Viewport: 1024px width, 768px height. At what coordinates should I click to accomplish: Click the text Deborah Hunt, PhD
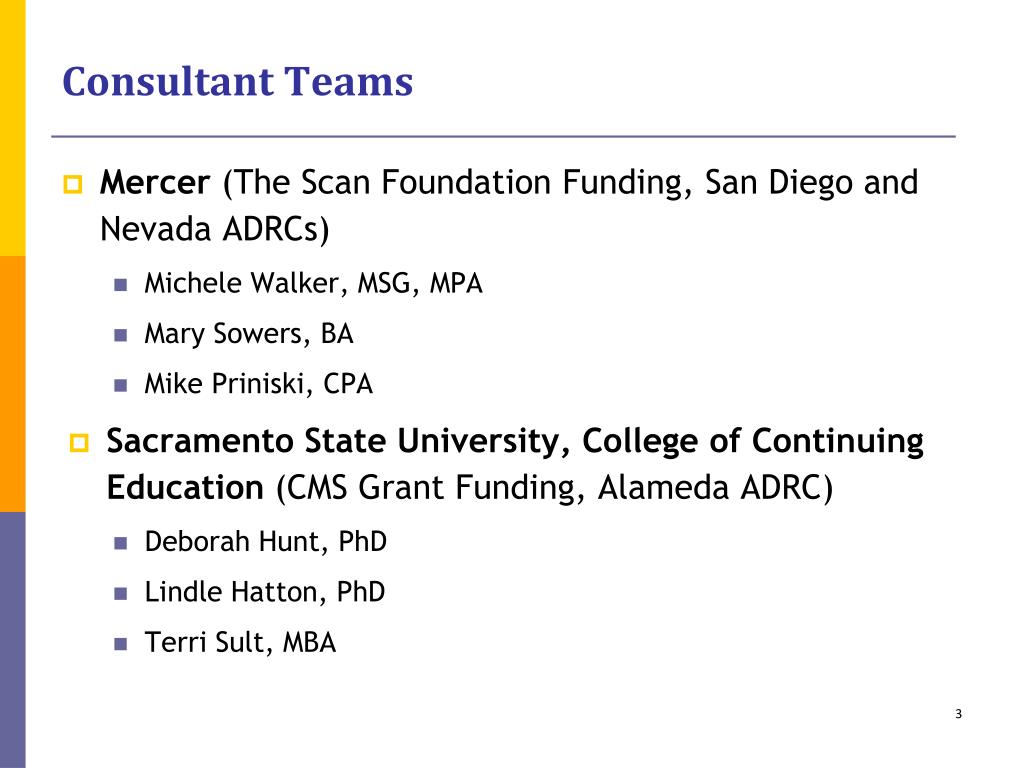click(266, 541)
